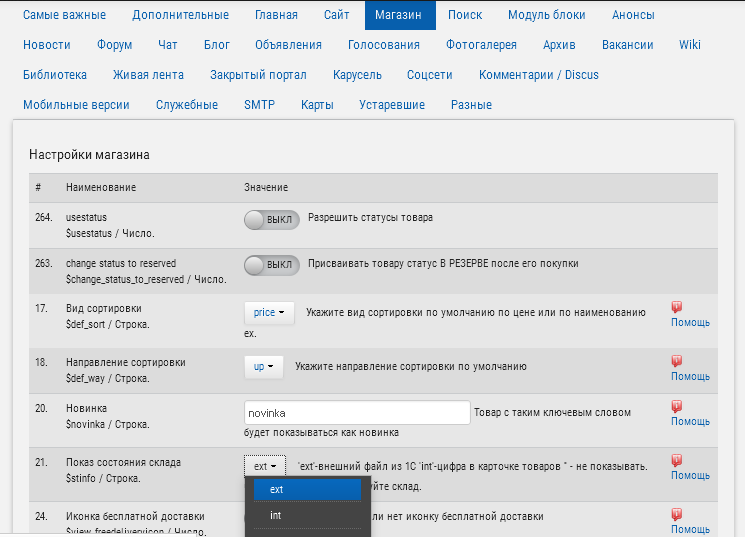Click help icon for Показ состояния склада
Viewport: 745px width, 537px height.
pos(677,461)
